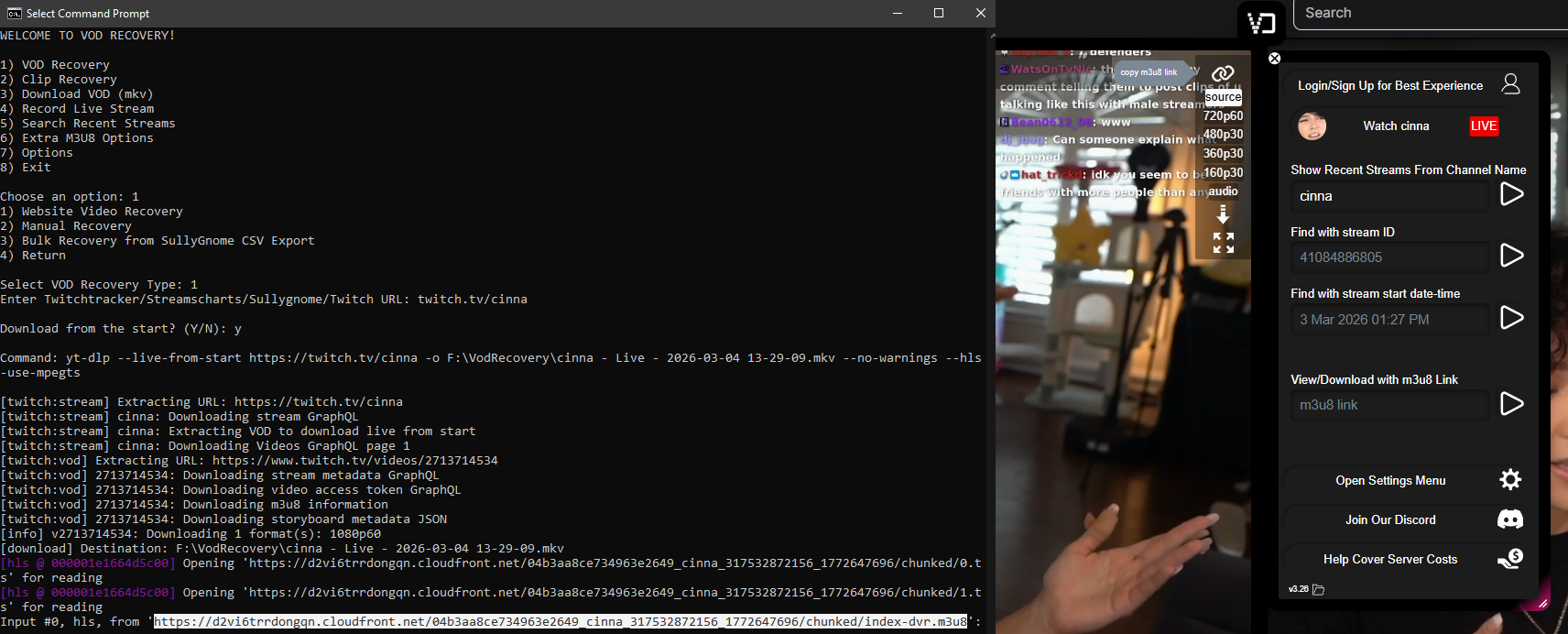Click the Command Prompt vertical scrollbar

pos(992,330)
